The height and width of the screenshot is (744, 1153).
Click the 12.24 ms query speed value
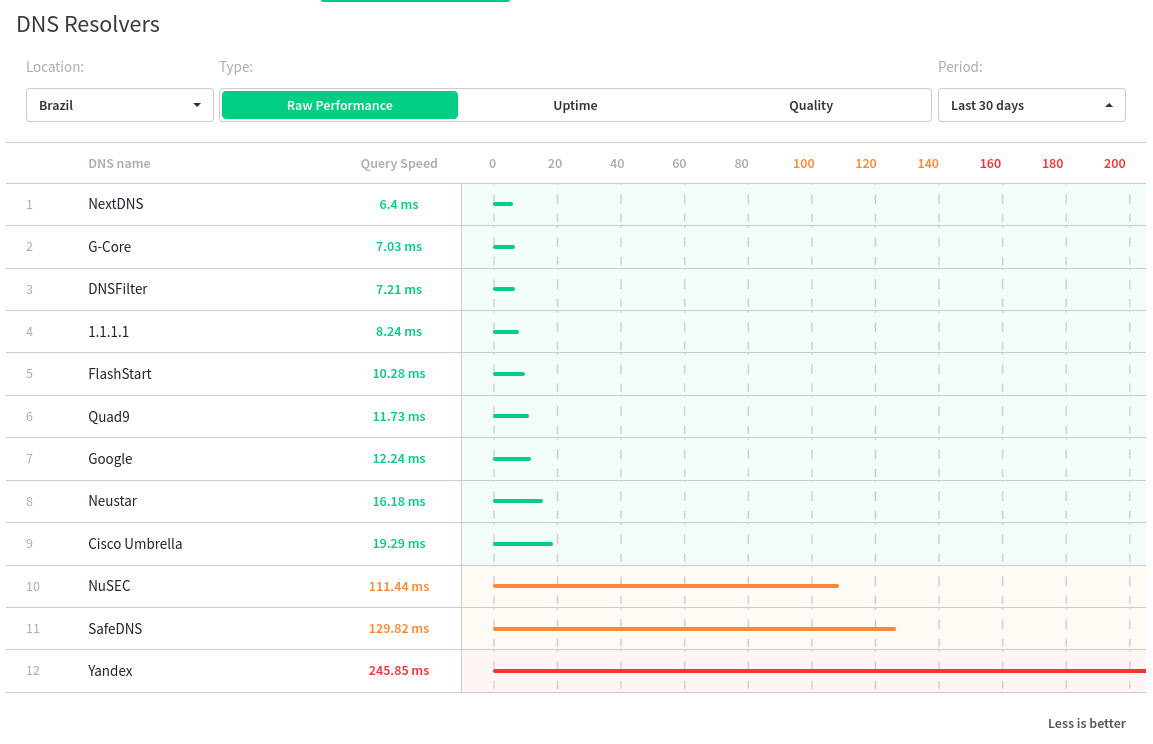(x=399, y=459)
